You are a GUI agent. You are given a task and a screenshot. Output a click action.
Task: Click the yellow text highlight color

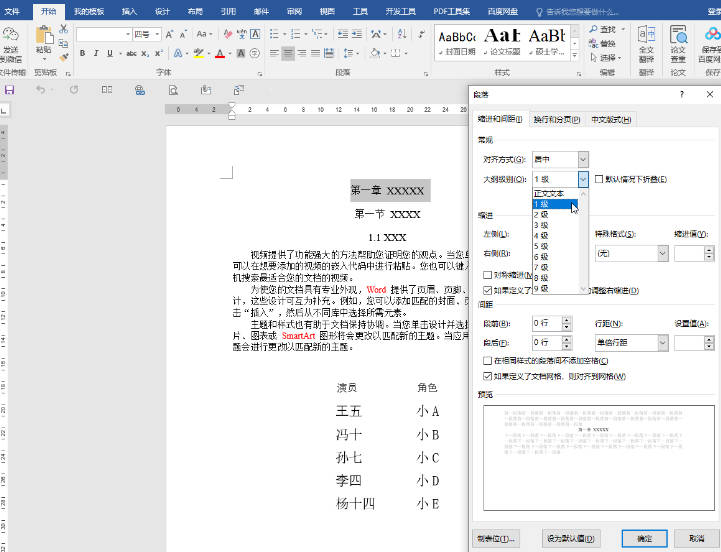198,53
